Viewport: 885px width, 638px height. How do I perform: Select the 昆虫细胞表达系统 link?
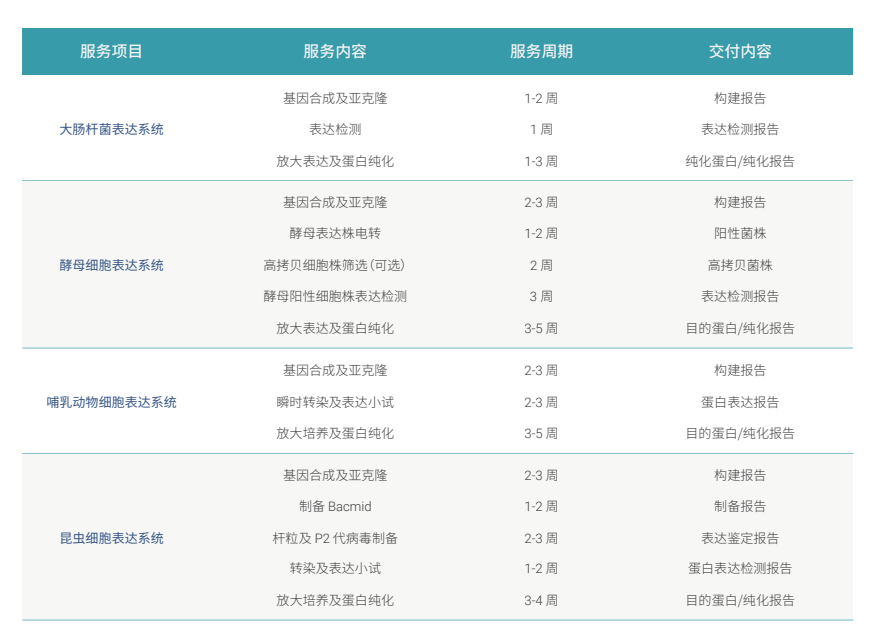111,538
